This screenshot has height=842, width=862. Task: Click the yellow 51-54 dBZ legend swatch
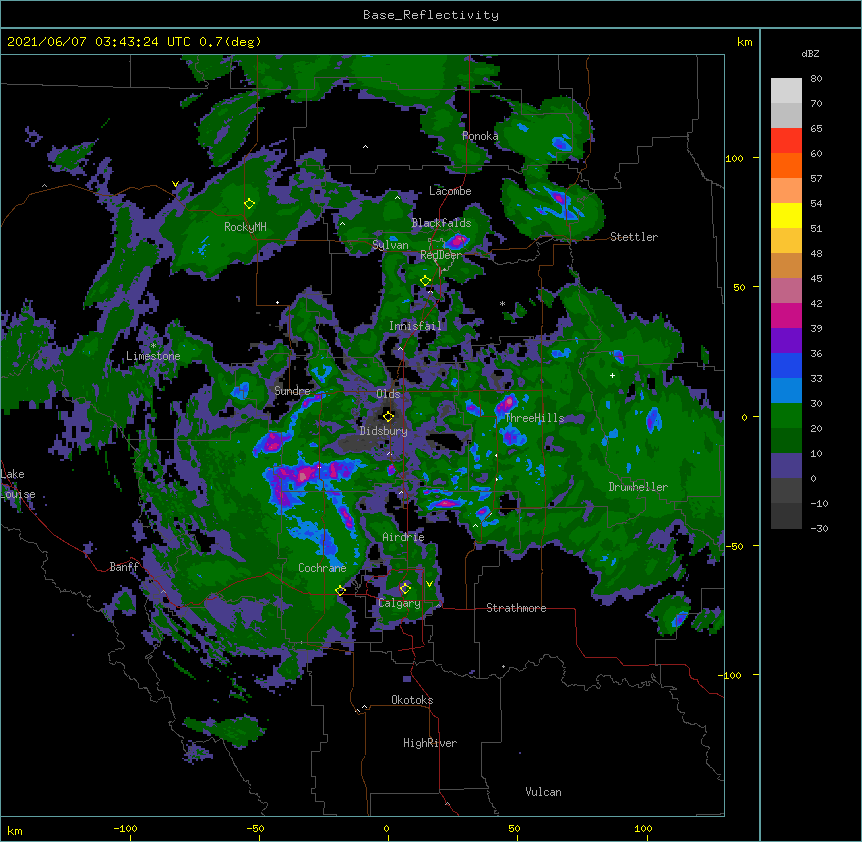pos(786,215)
